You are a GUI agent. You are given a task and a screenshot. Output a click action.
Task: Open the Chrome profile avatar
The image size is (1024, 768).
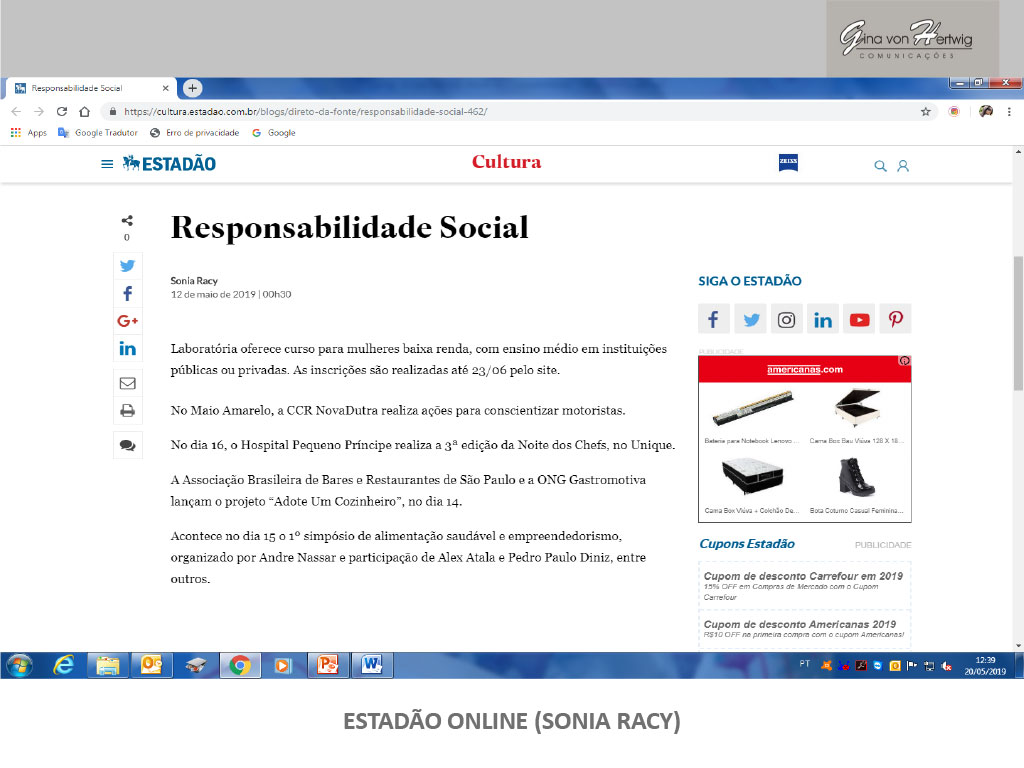[986, 112]
